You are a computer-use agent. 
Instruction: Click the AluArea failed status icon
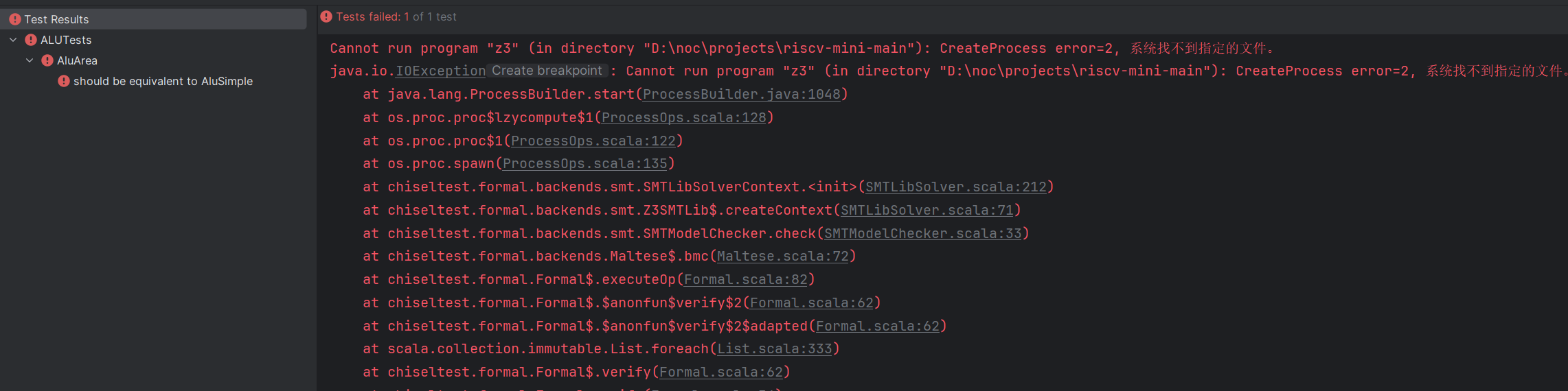(x=47, y=60)
